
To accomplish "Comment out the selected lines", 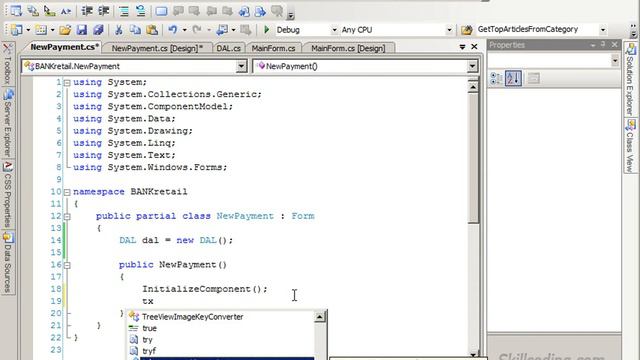I will pos(124,11).
